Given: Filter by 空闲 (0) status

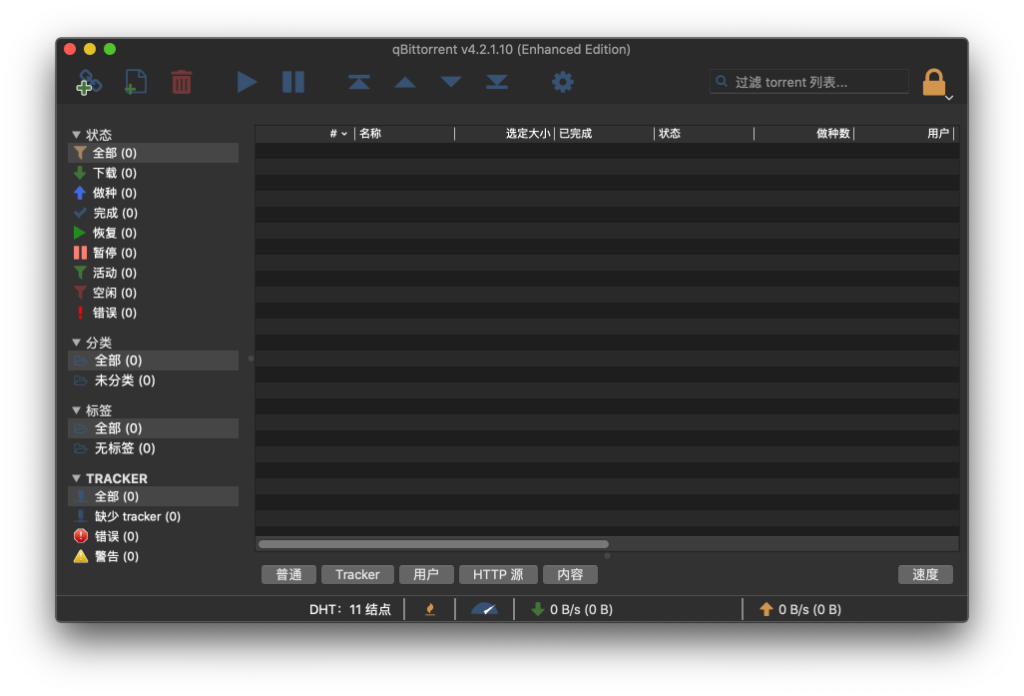Looking at the screenshot, I should coord(153,293).
